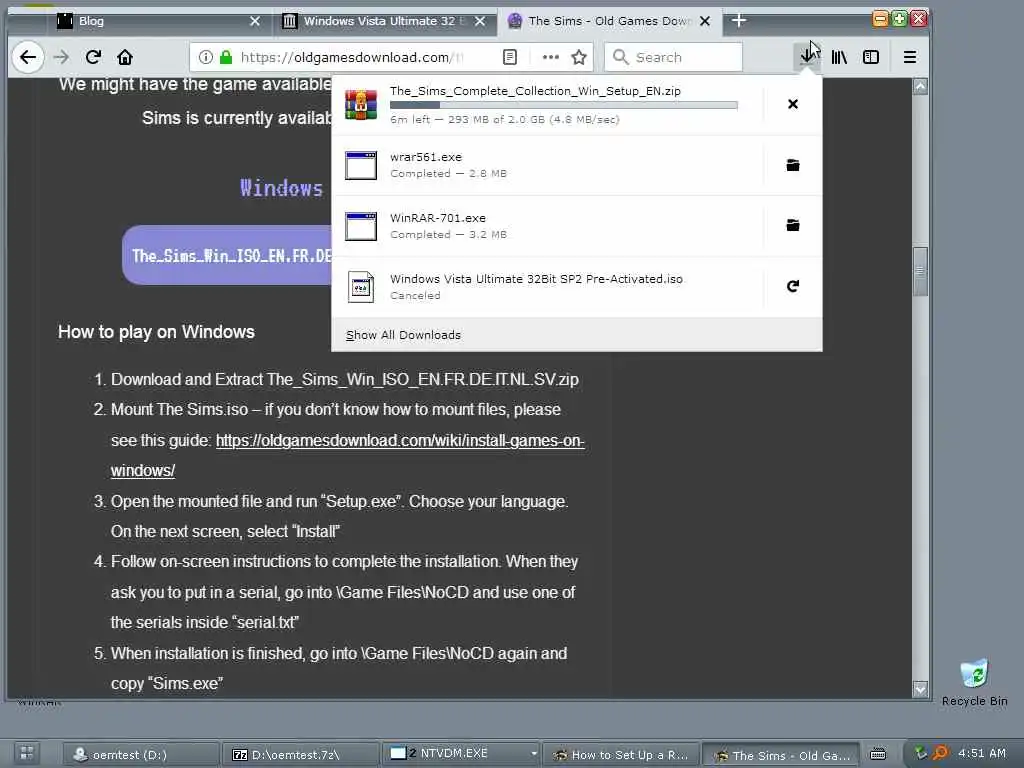The width and height of the screenshot is (1024, 768).
Task: Click the vertical scrollbar thumb
Action: tap(920, 271)
